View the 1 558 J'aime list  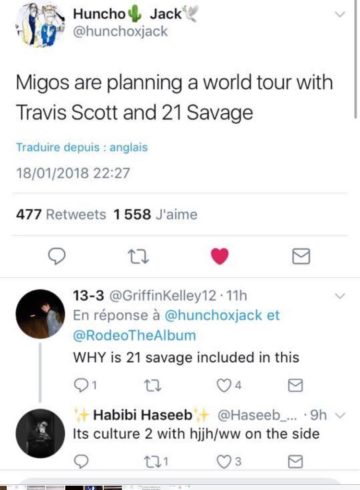point(155,214)
